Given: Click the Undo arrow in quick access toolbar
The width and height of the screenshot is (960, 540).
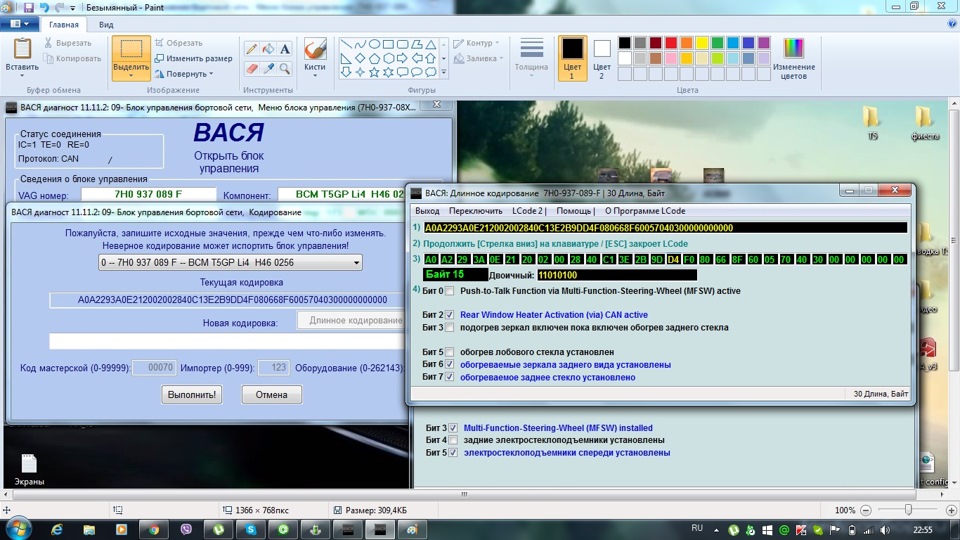Looking at the screenshot, I should click(x=44, y=7).
